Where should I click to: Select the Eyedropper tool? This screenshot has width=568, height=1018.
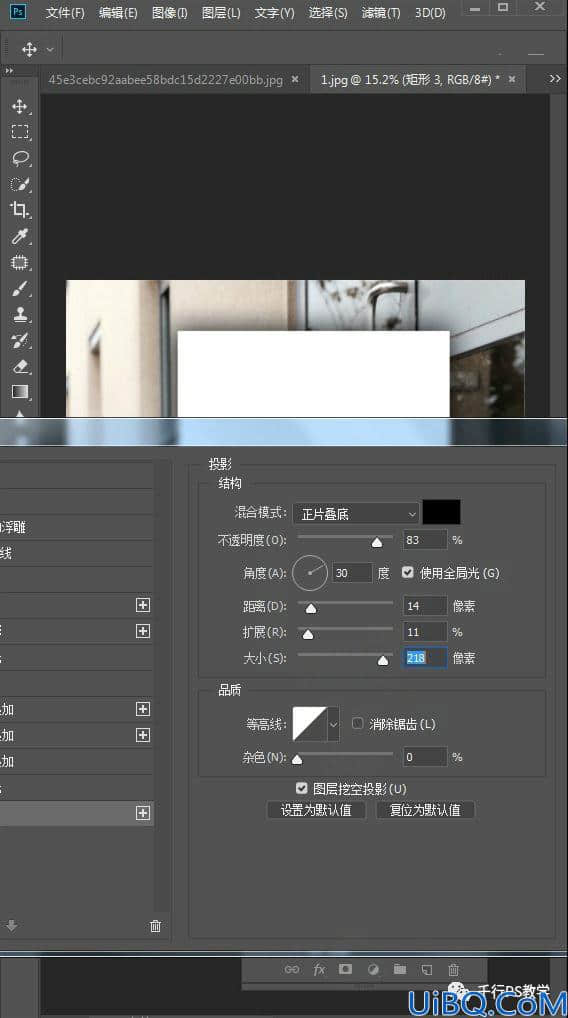[x=19, y=236]
